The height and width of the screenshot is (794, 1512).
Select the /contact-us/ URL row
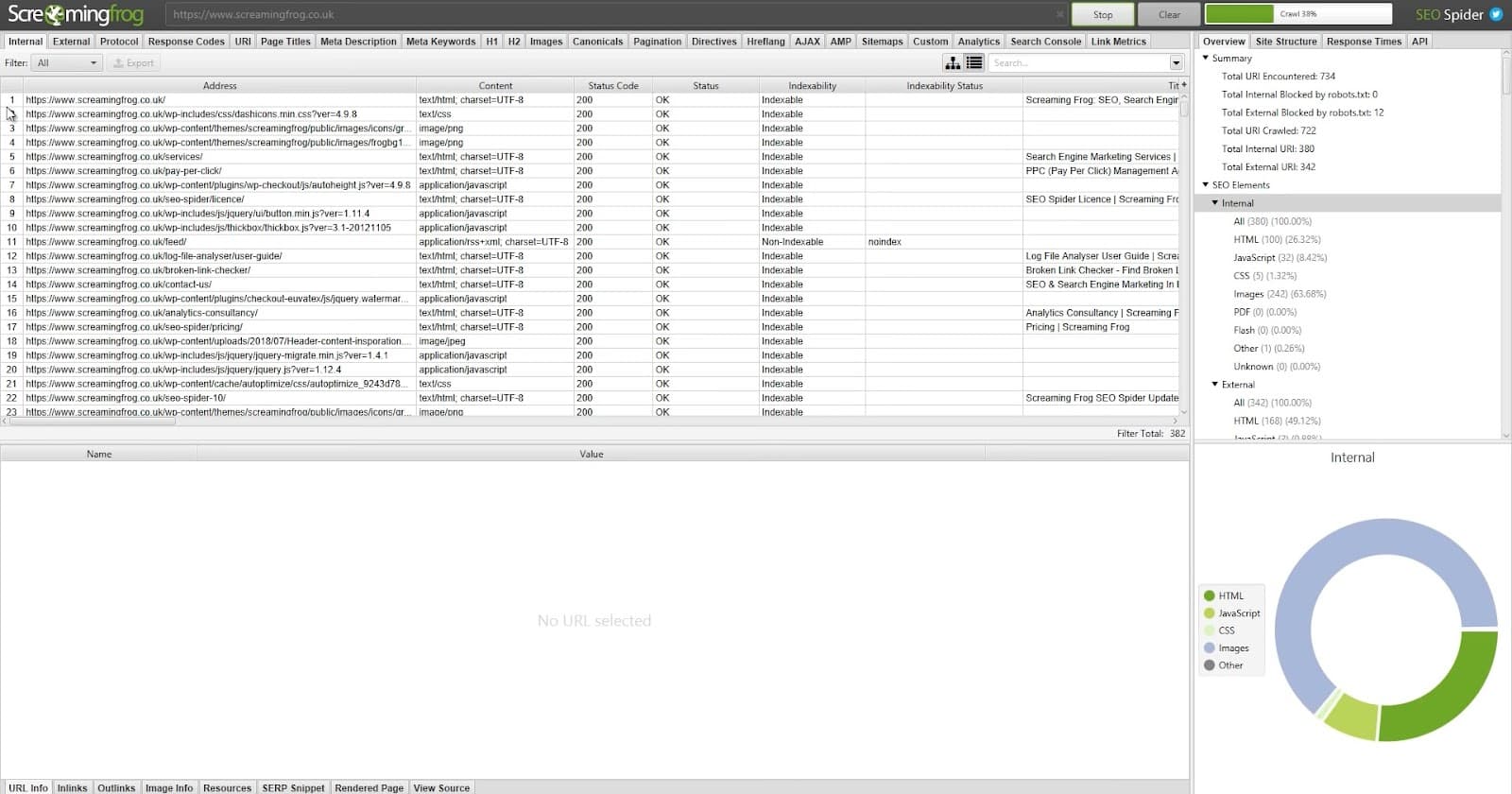tap(591, 285)
